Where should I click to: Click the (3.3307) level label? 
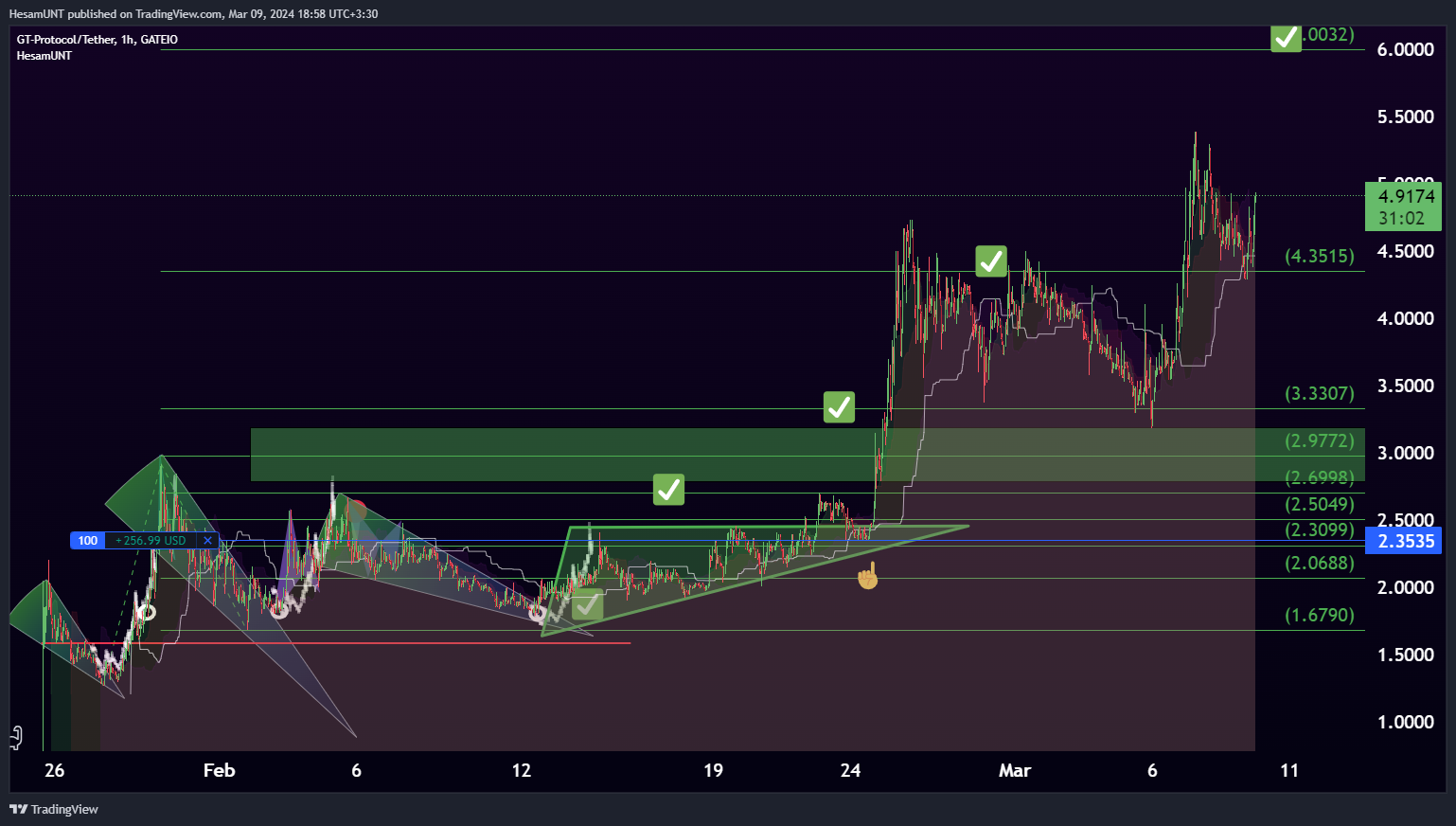click(x=1320, y=393)
